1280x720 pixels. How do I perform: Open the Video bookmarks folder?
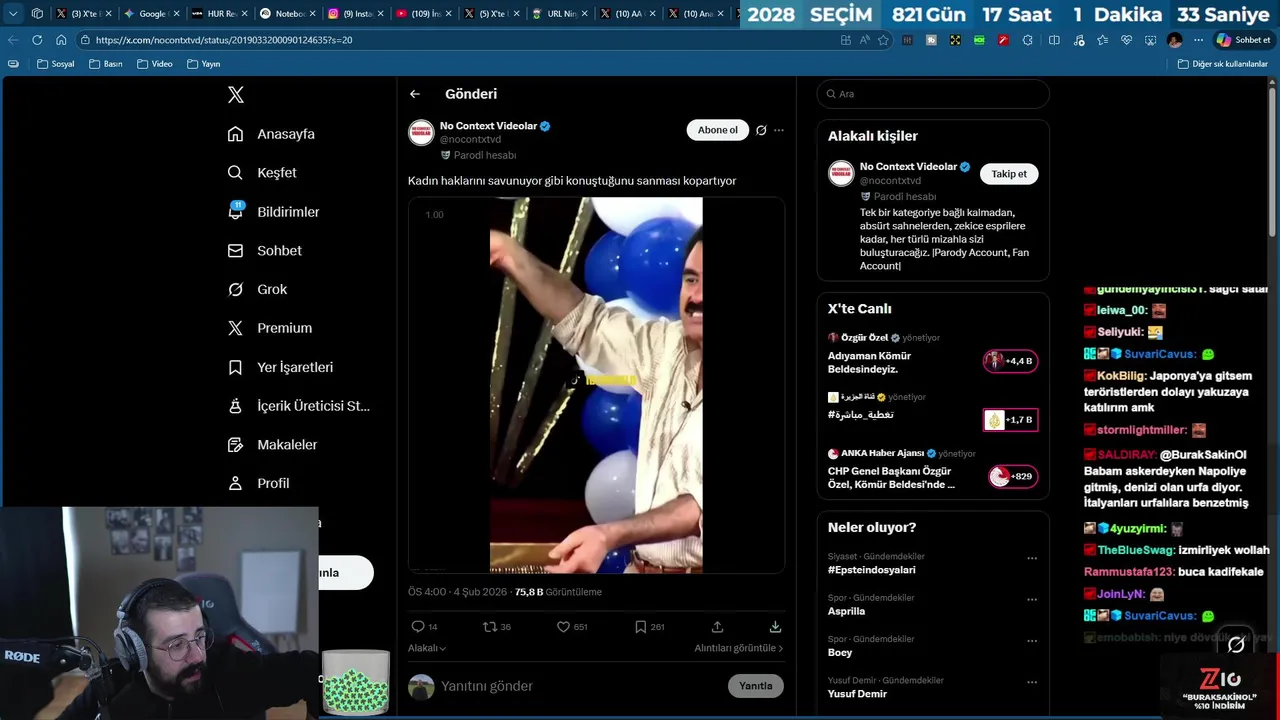point(154,64)
